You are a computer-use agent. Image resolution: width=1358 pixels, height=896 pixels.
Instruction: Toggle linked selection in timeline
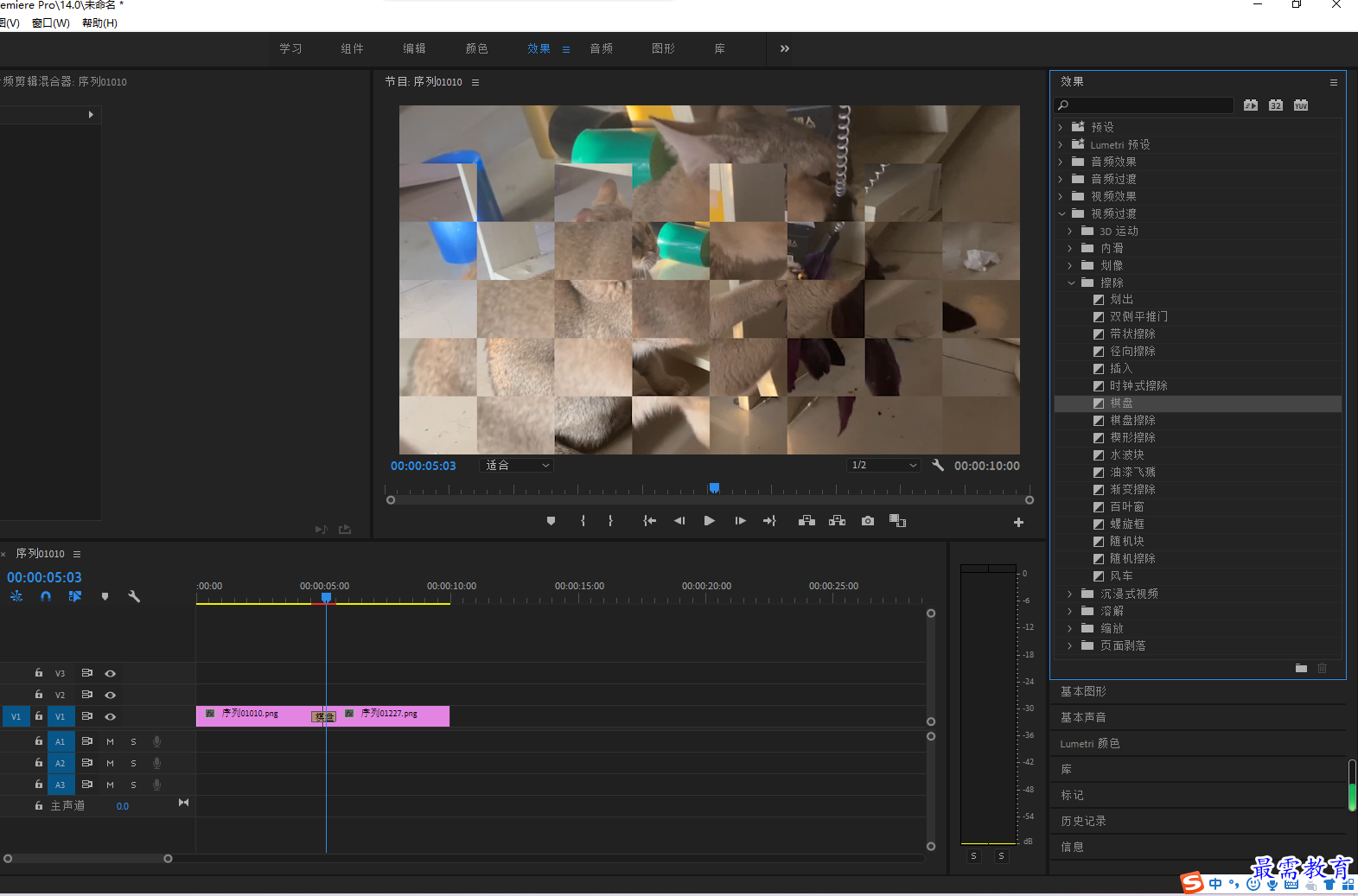[75, 596]
